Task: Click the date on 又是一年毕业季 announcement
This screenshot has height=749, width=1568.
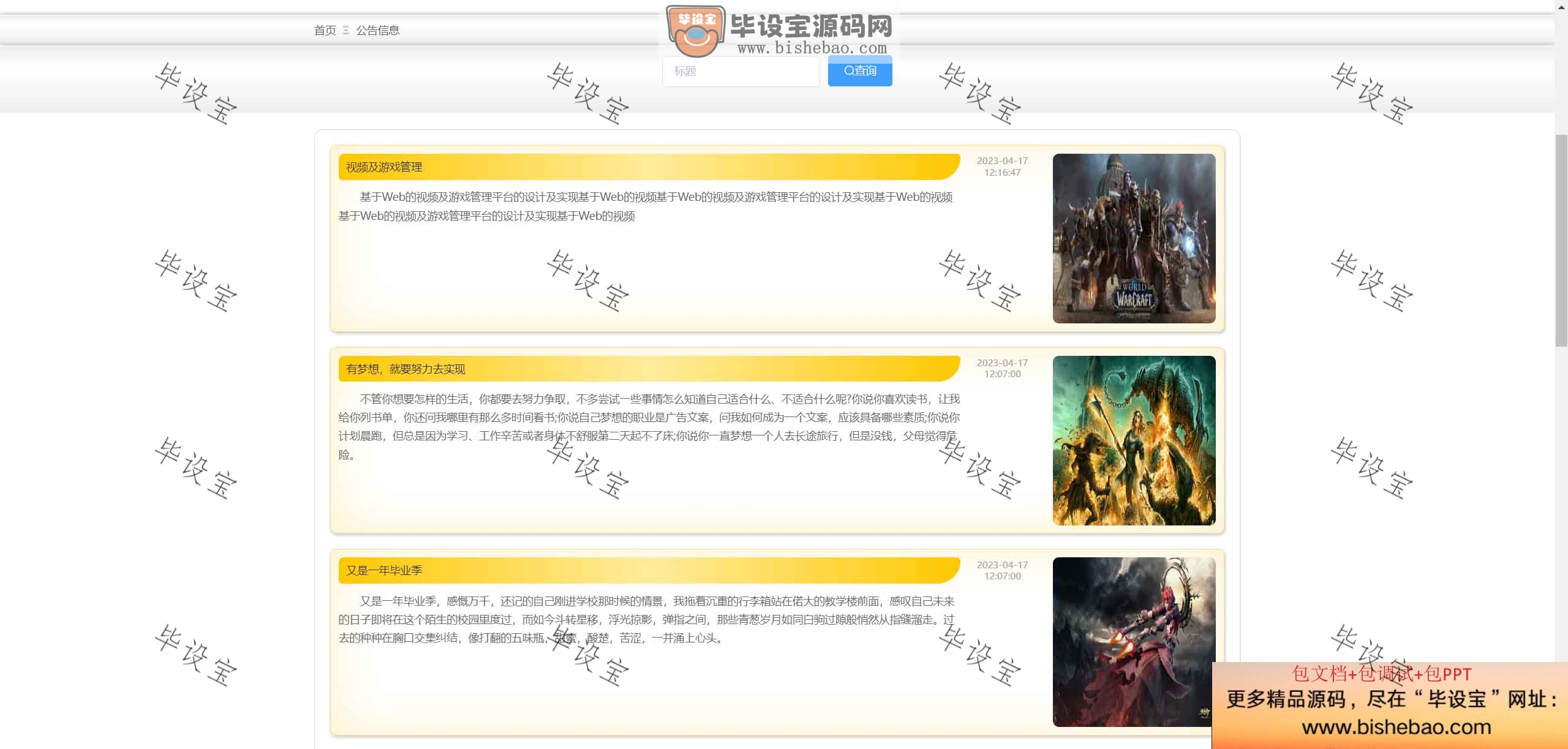Action: click(x=1002, y=570)
